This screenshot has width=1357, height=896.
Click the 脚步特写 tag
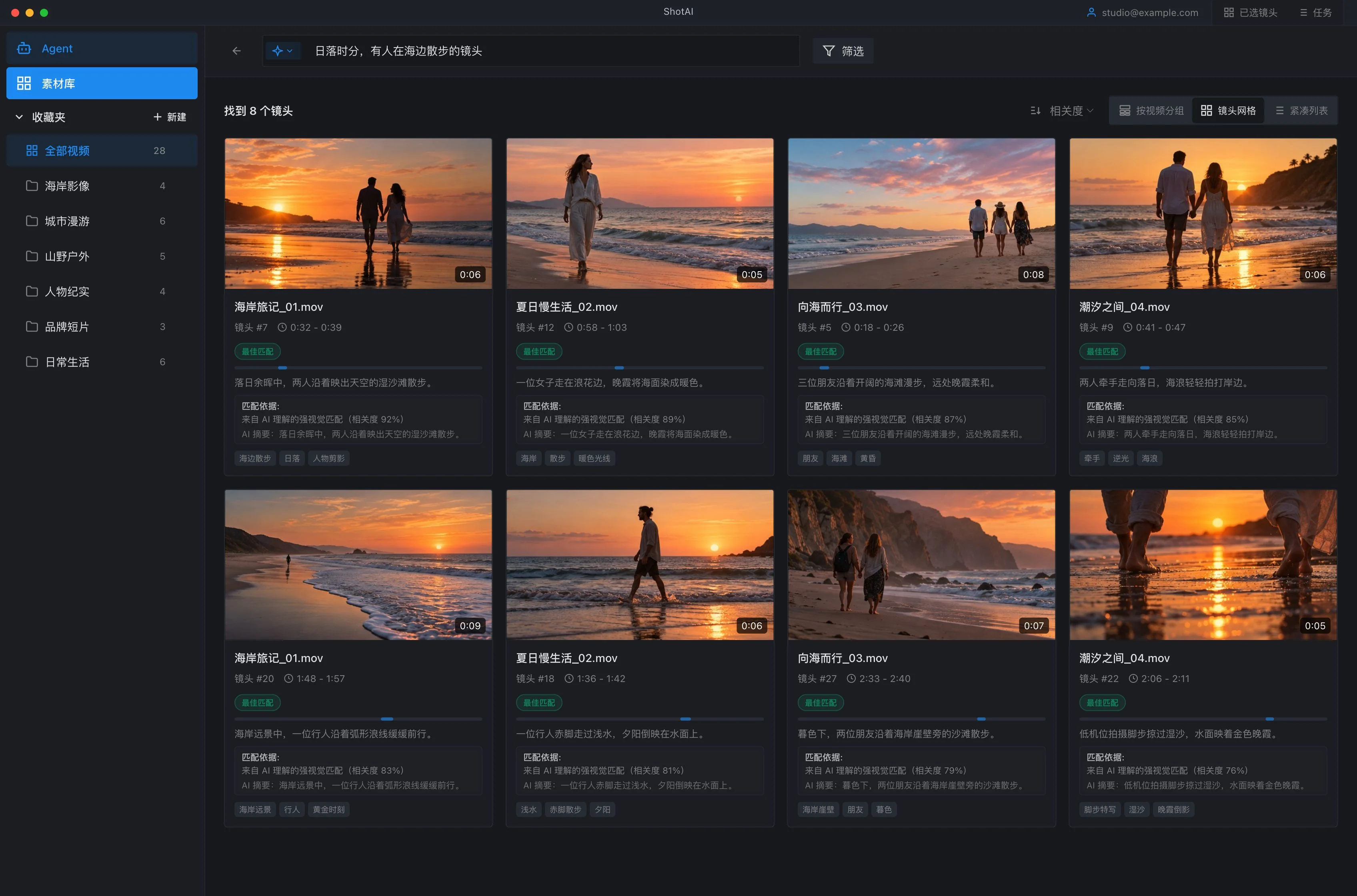(1100, 810)
